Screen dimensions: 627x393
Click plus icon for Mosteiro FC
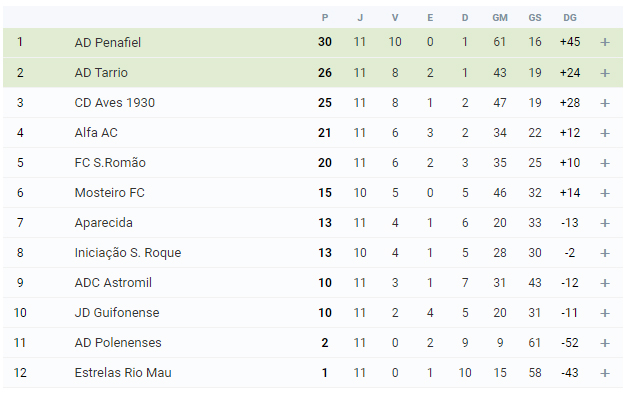(x=605, y=193)
